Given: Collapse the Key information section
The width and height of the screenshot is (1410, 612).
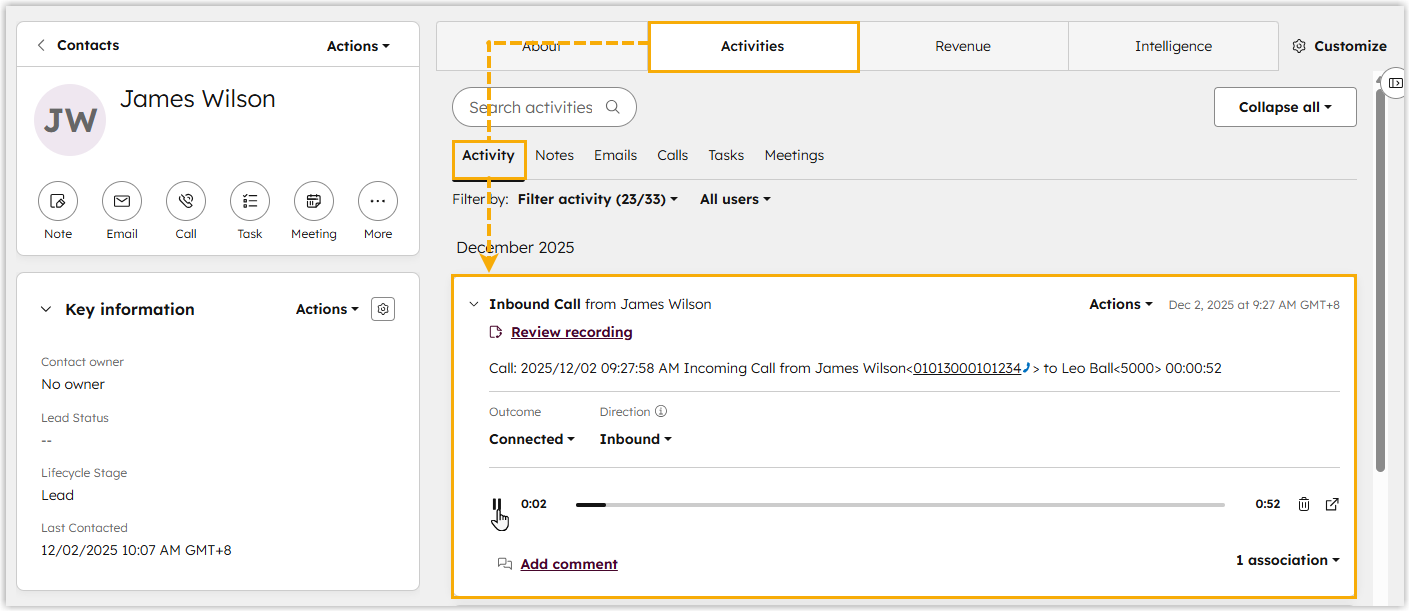Looking at the screenshot, I should 46,309.
